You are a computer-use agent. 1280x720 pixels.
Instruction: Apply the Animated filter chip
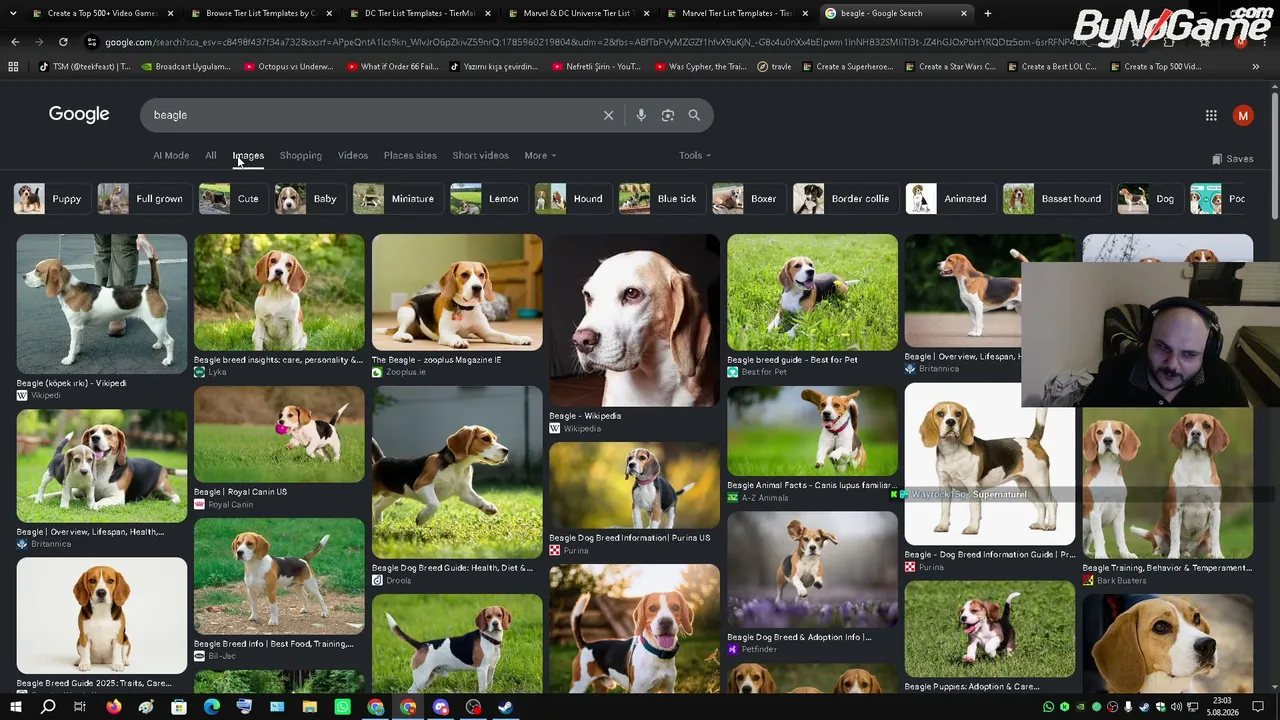click(949, 199)
